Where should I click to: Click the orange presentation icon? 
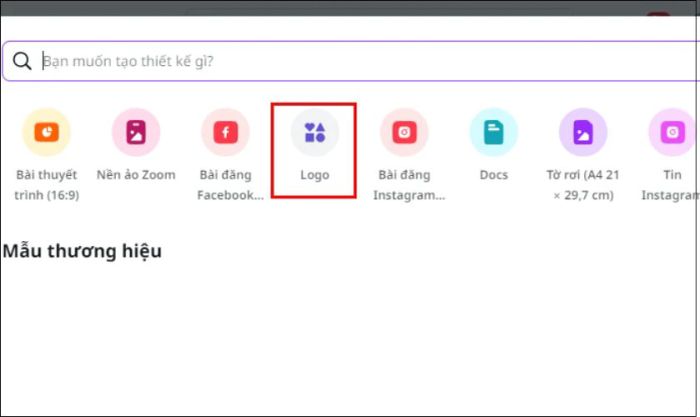(46, 132)
